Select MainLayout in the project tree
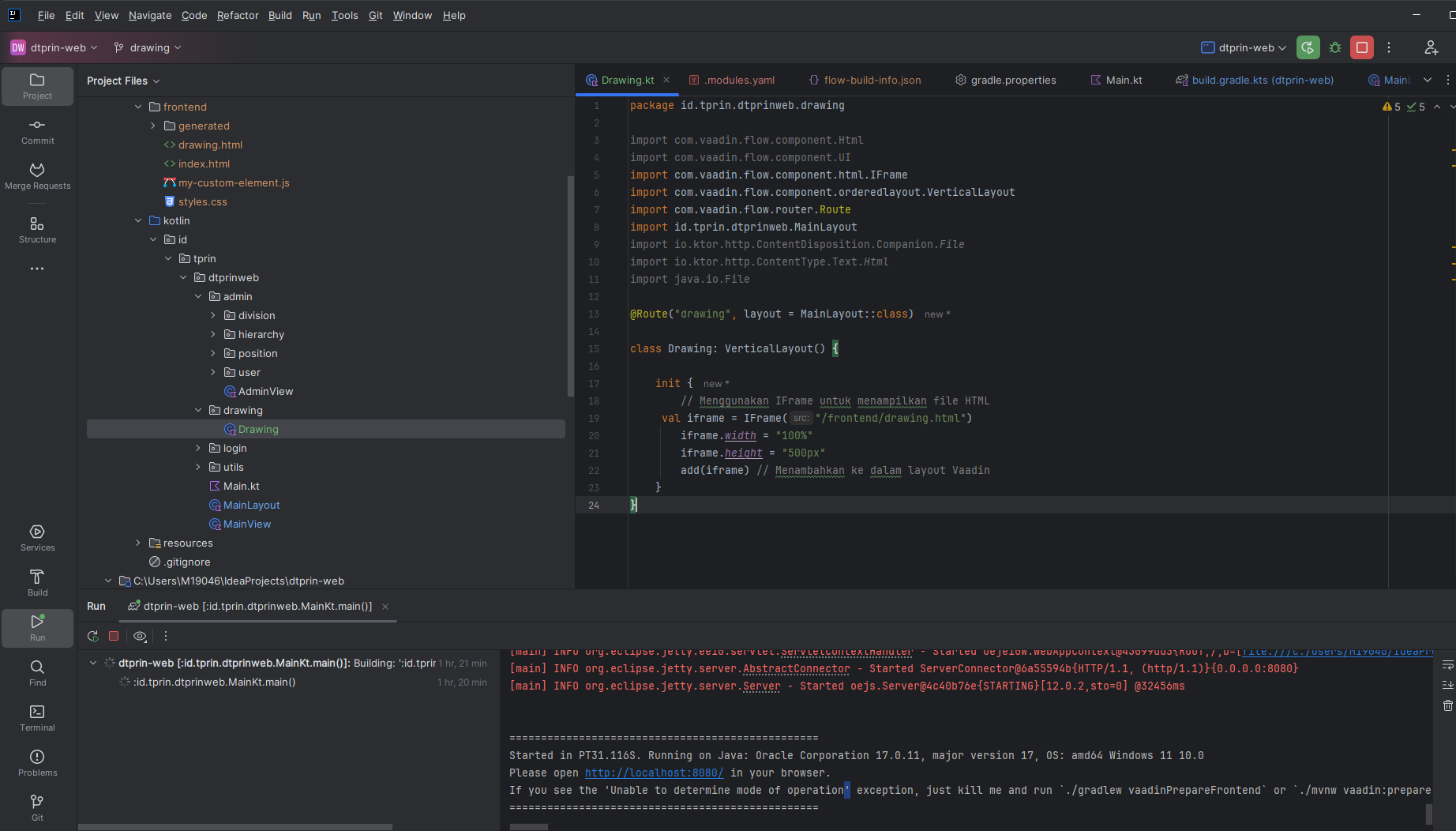This screenshot has width=1456, height=831. tap(251, 505)
